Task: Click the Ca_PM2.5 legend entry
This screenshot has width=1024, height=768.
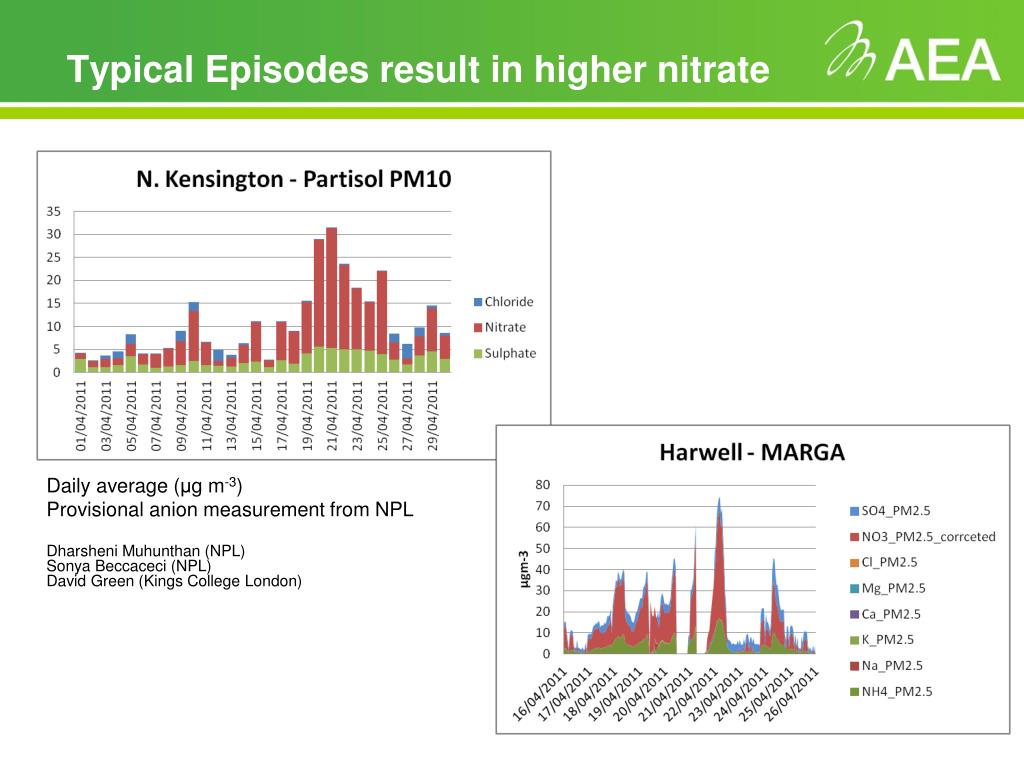Action: coord(885,614)
